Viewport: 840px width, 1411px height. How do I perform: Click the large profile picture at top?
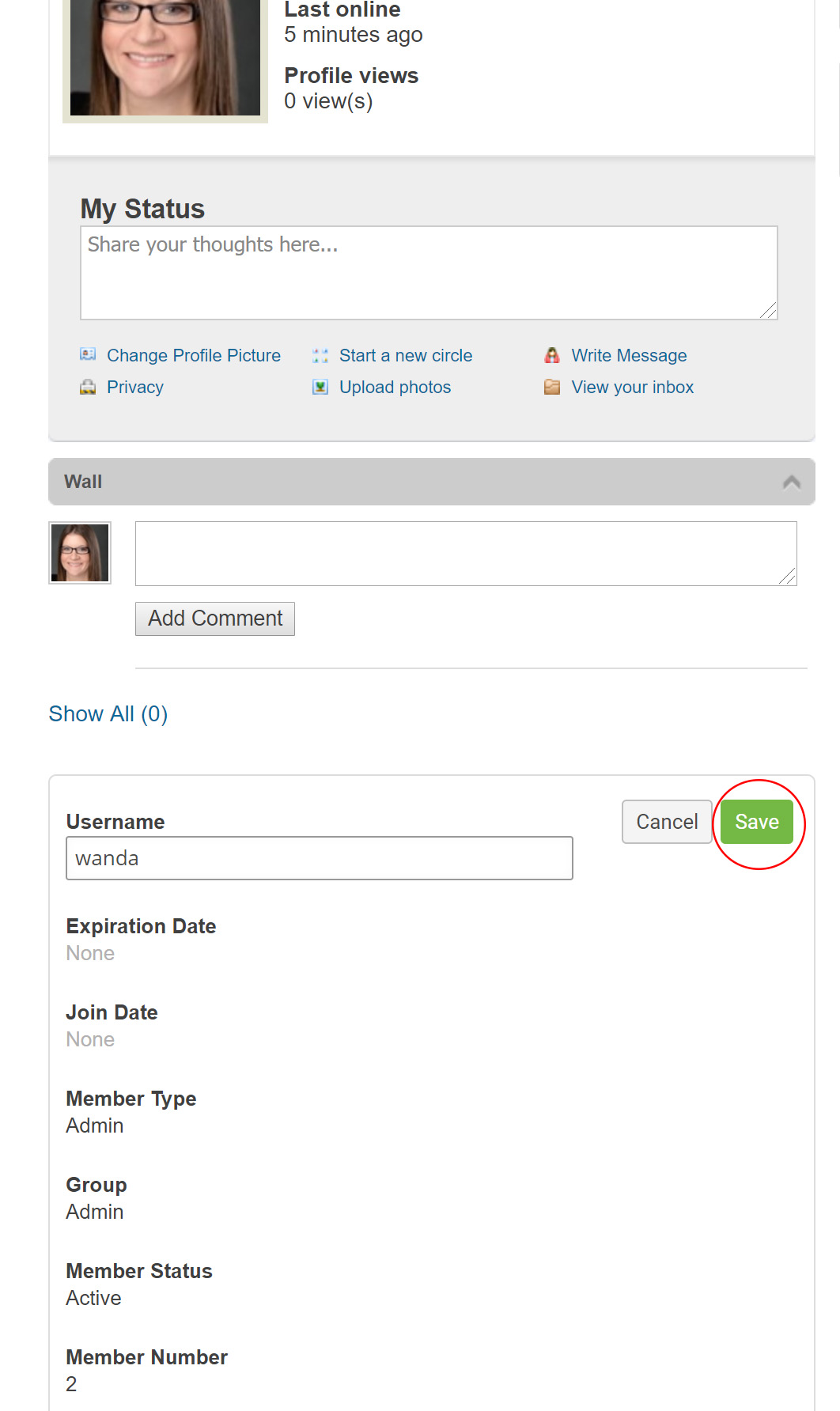(x=164, y=55)
